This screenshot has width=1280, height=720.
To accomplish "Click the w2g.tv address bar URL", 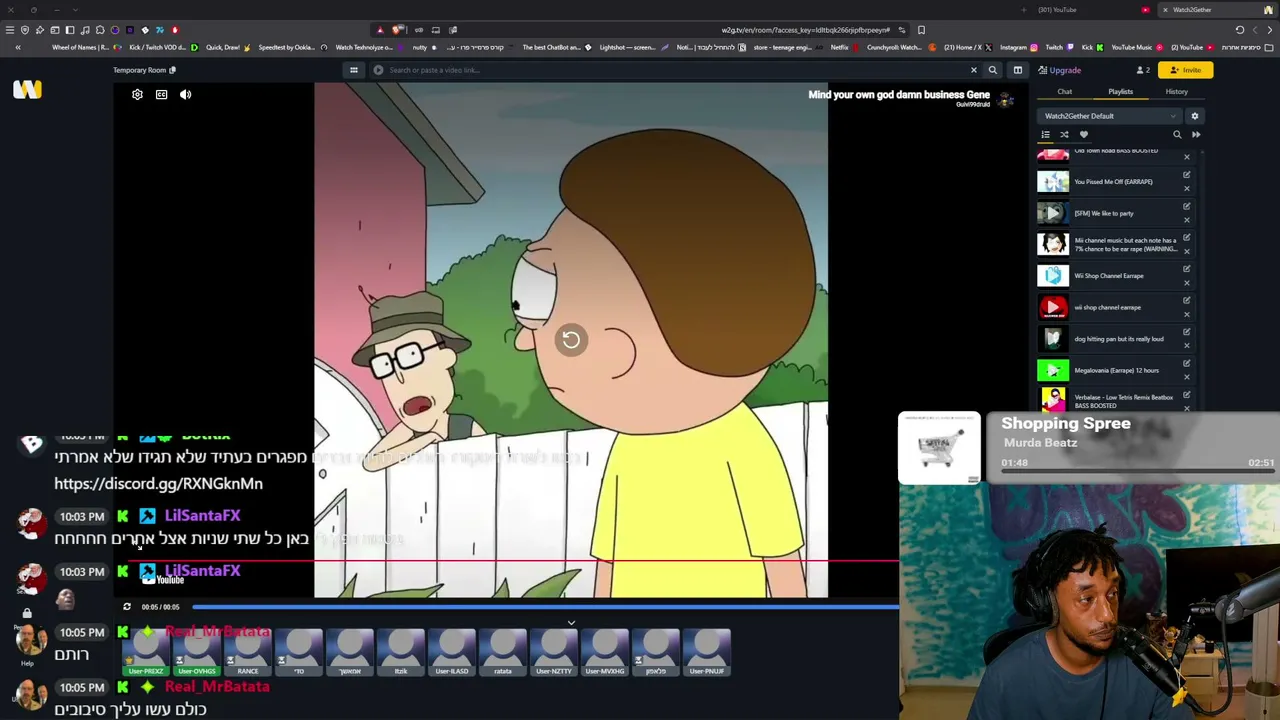I will point(805,30).
